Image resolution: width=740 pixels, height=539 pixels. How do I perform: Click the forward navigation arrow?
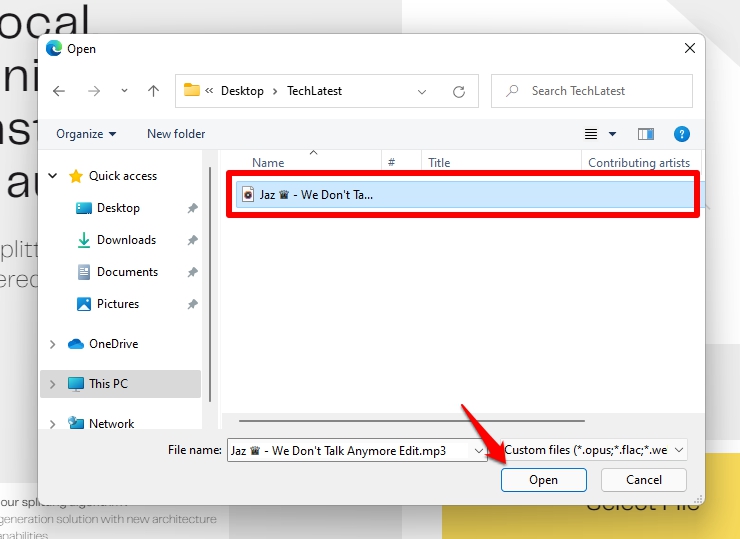pos(94,91)
